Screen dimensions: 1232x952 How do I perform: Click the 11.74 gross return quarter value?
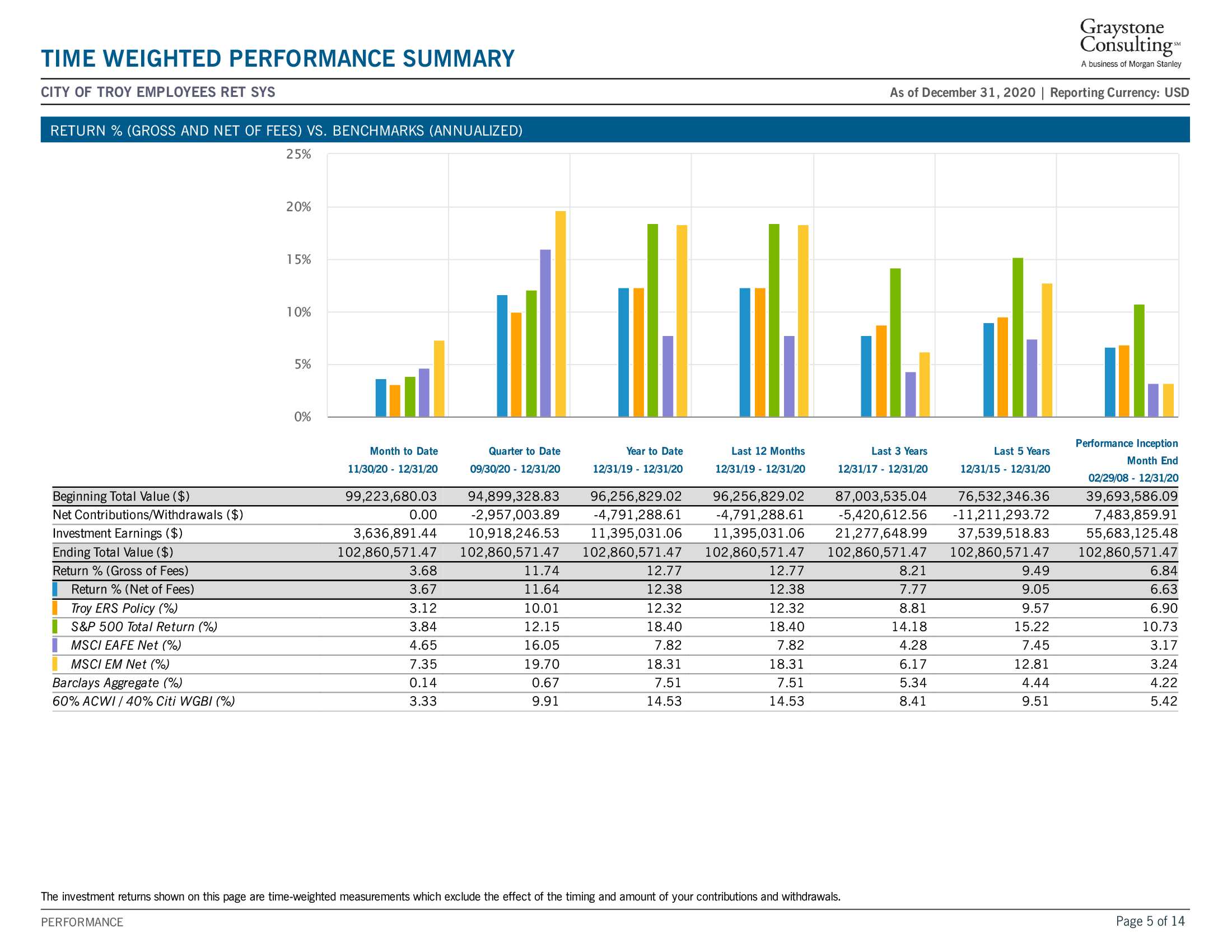click(542, 571)
